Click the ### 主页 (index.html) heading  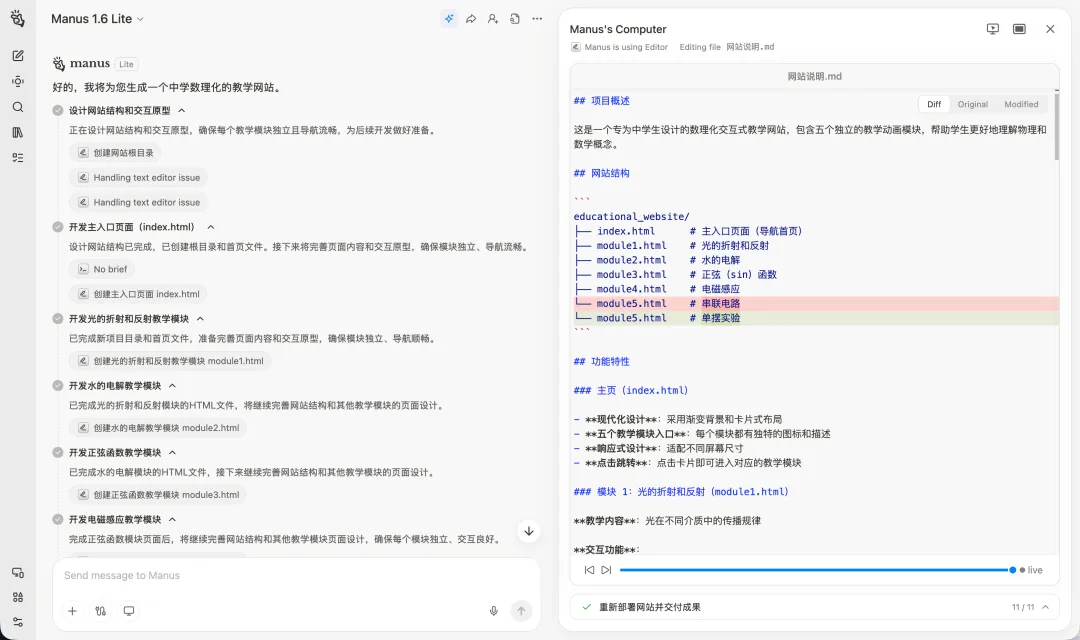pyautogui.click(x=631, y=390)
